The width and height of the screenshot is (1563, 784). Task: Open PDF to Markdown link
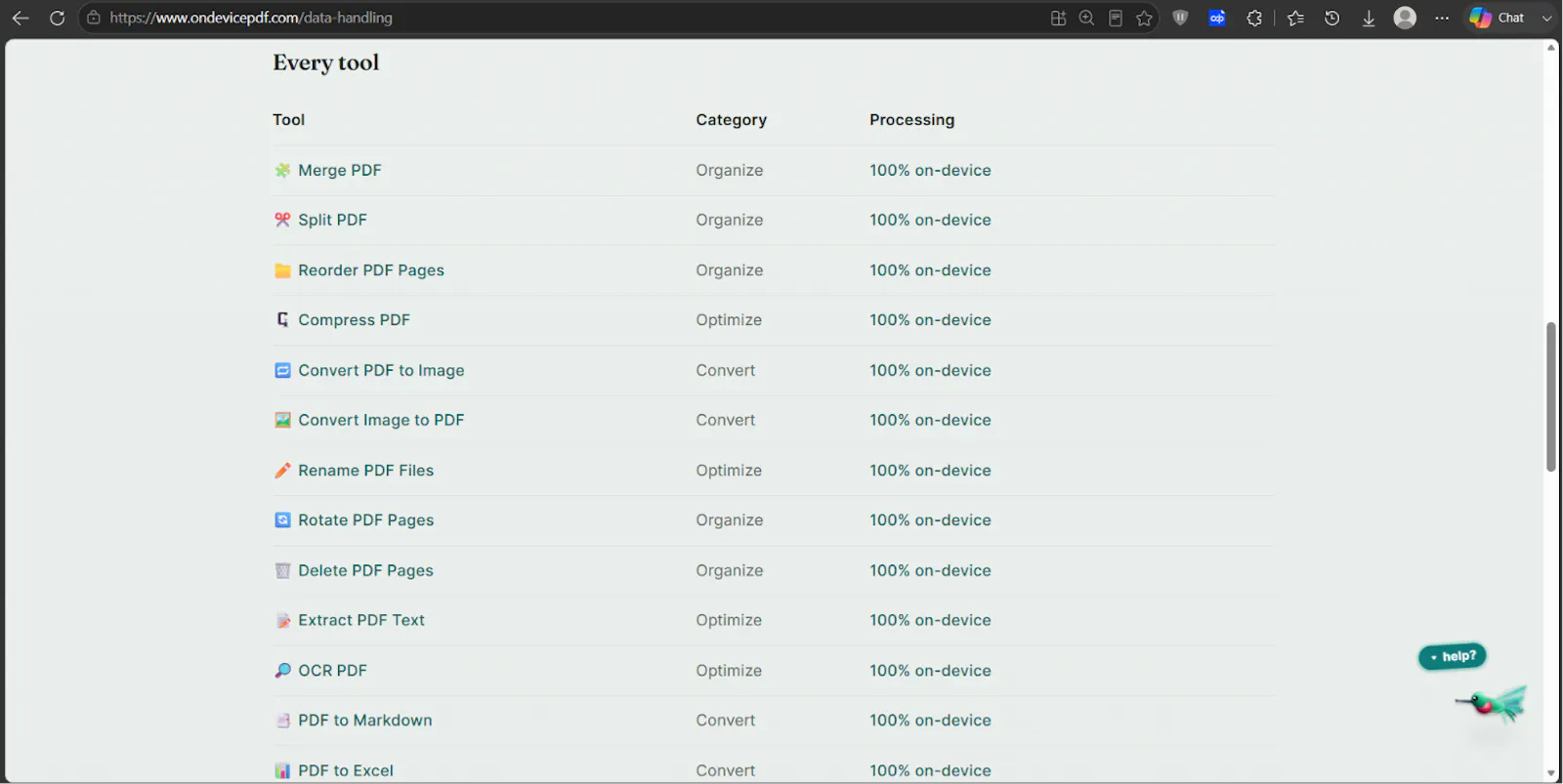[365, 721]
